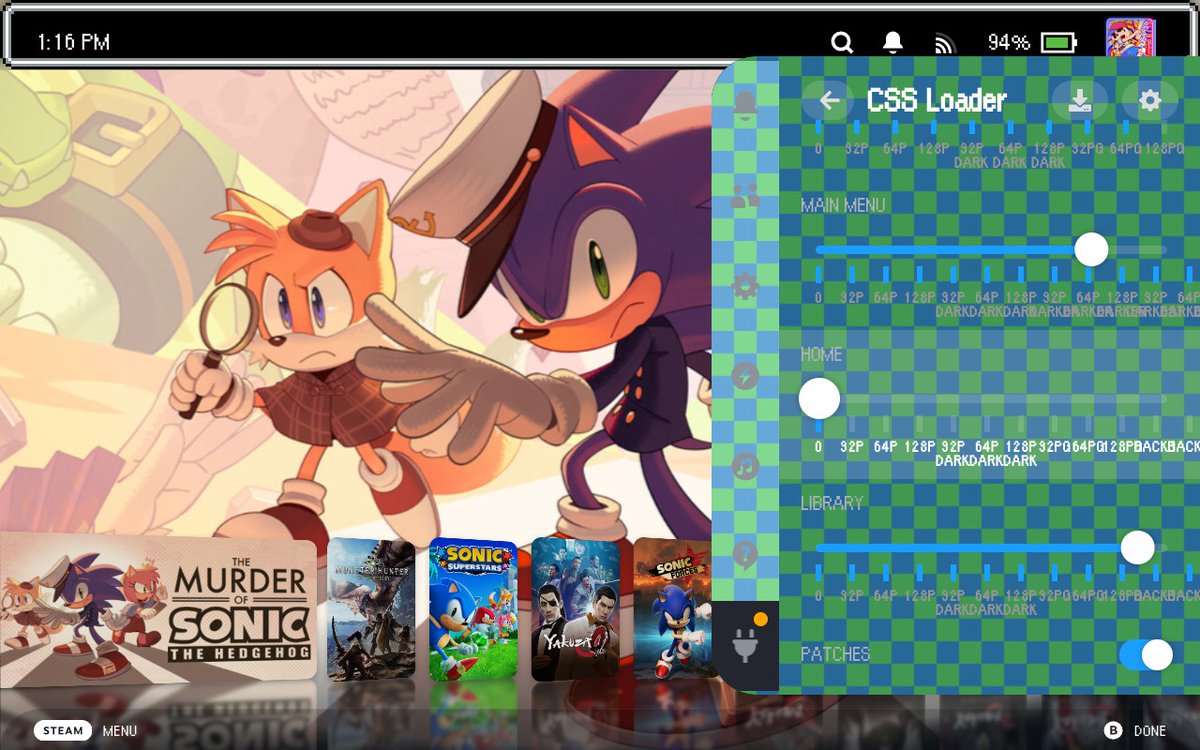Open CSS Loader settings gear in header
The width and height of the screenshot is (1200, 750).
(1150, 100)
